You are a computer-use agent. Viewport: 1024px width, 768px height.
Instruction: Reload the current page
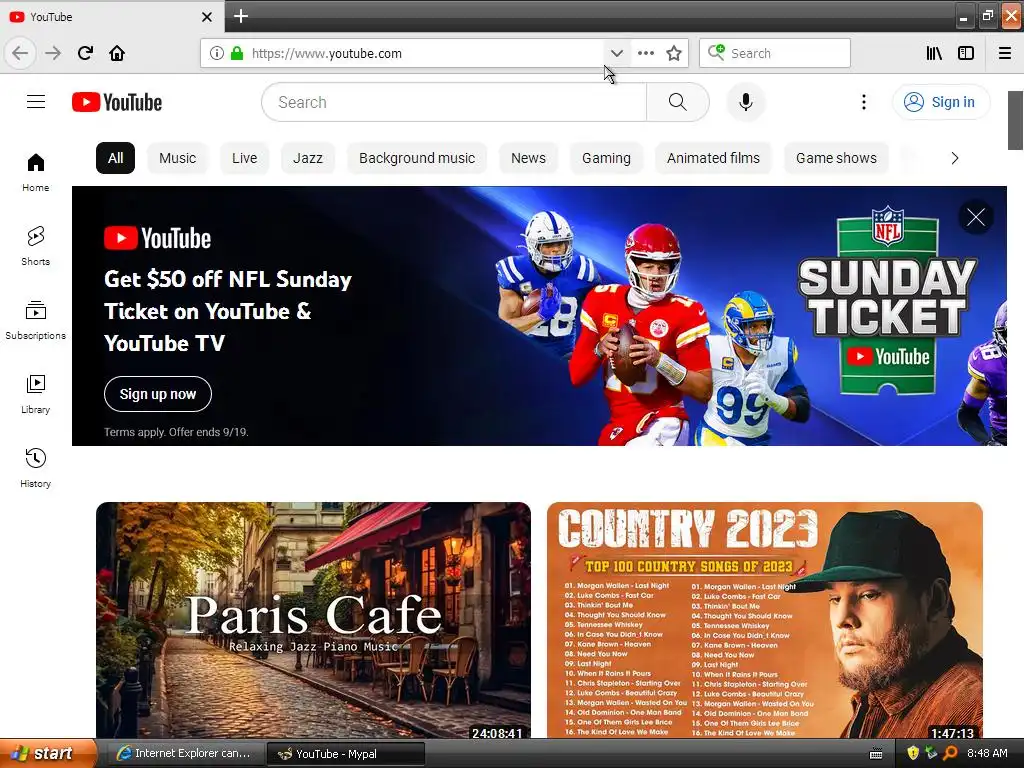[x=85, y=53]
